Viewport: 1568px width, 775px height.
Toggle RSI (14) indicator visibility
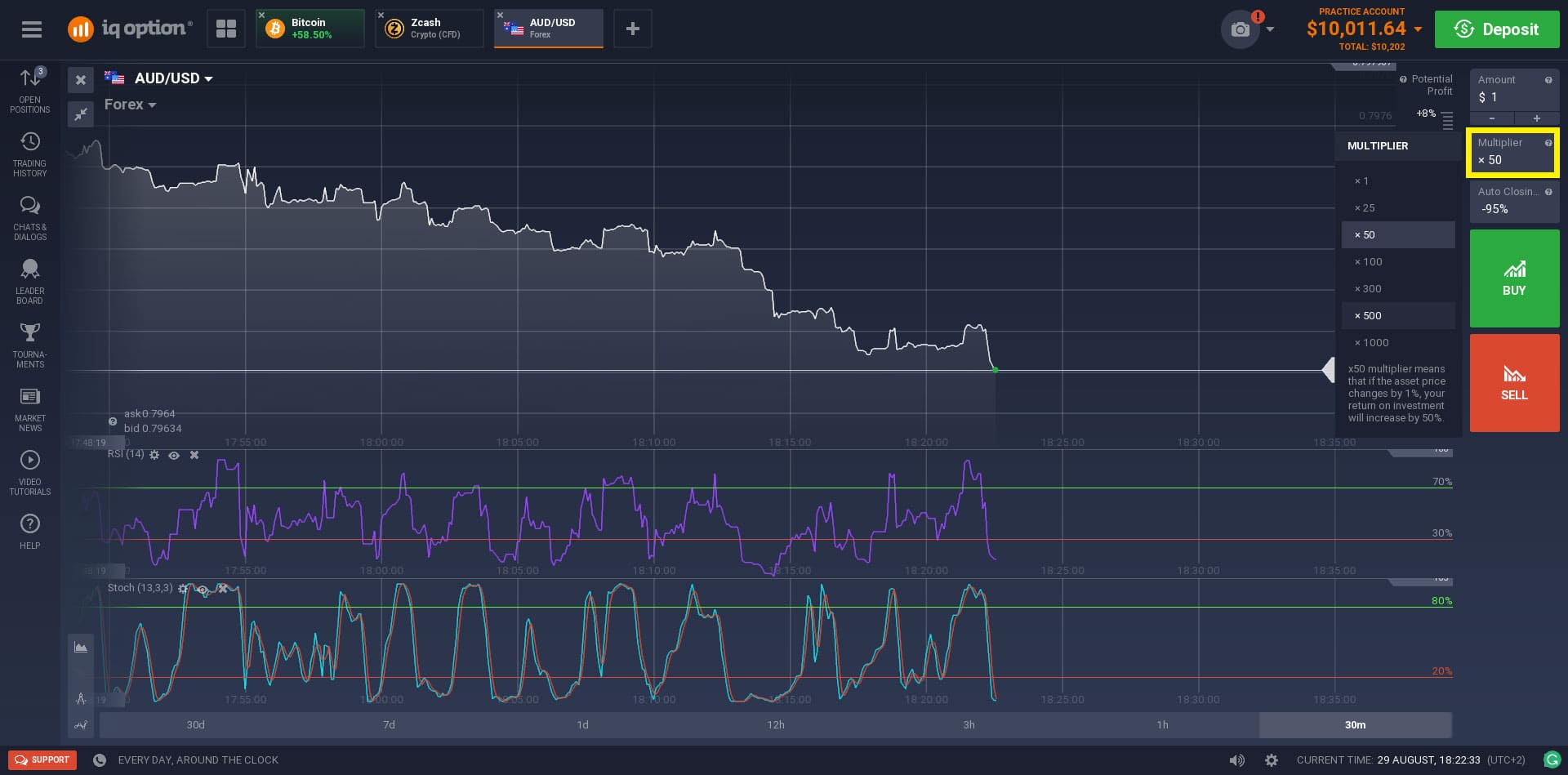pyautogui.click(x=174, y=455)
